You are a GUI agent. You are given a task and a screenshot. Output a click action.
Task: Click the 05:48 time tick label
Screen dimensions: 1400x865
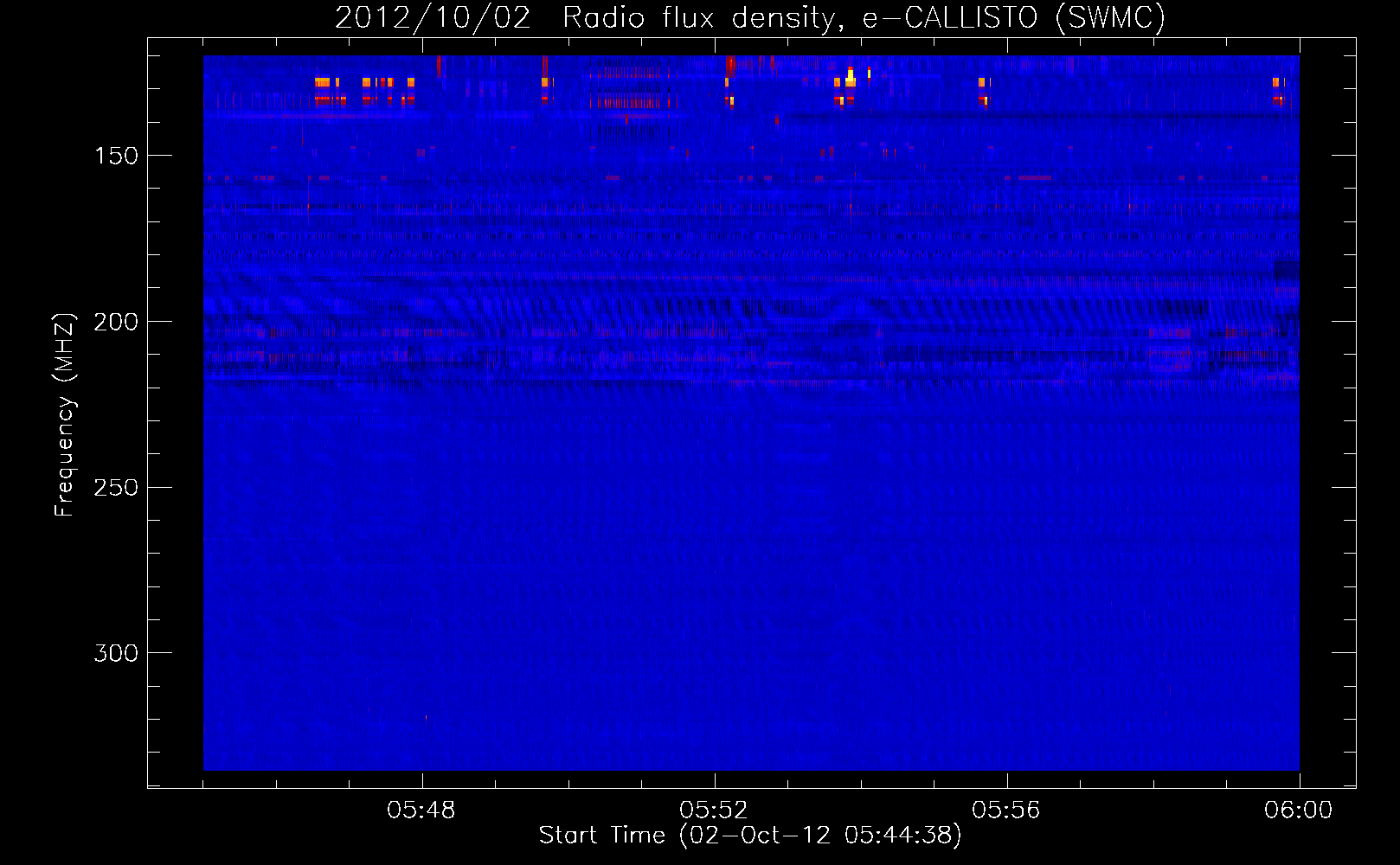point(421,811)
